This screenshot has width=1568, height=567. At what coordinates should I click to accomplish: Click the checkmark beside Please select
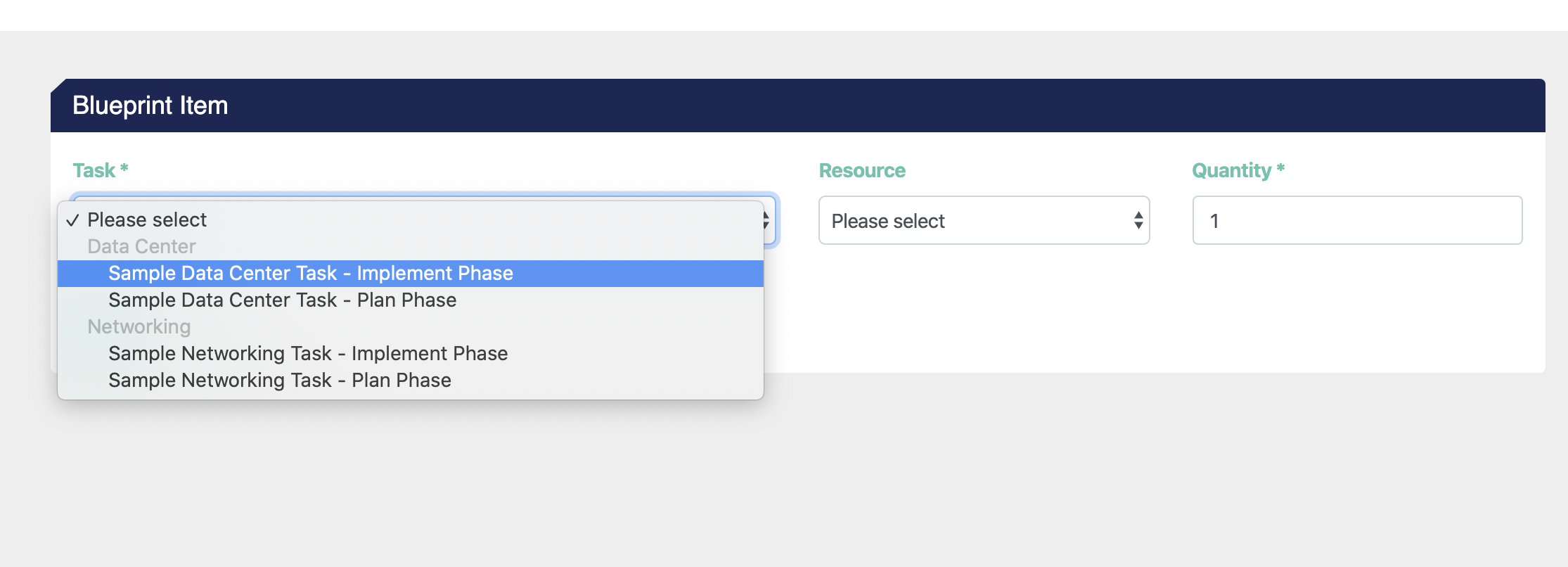point(72,221)
